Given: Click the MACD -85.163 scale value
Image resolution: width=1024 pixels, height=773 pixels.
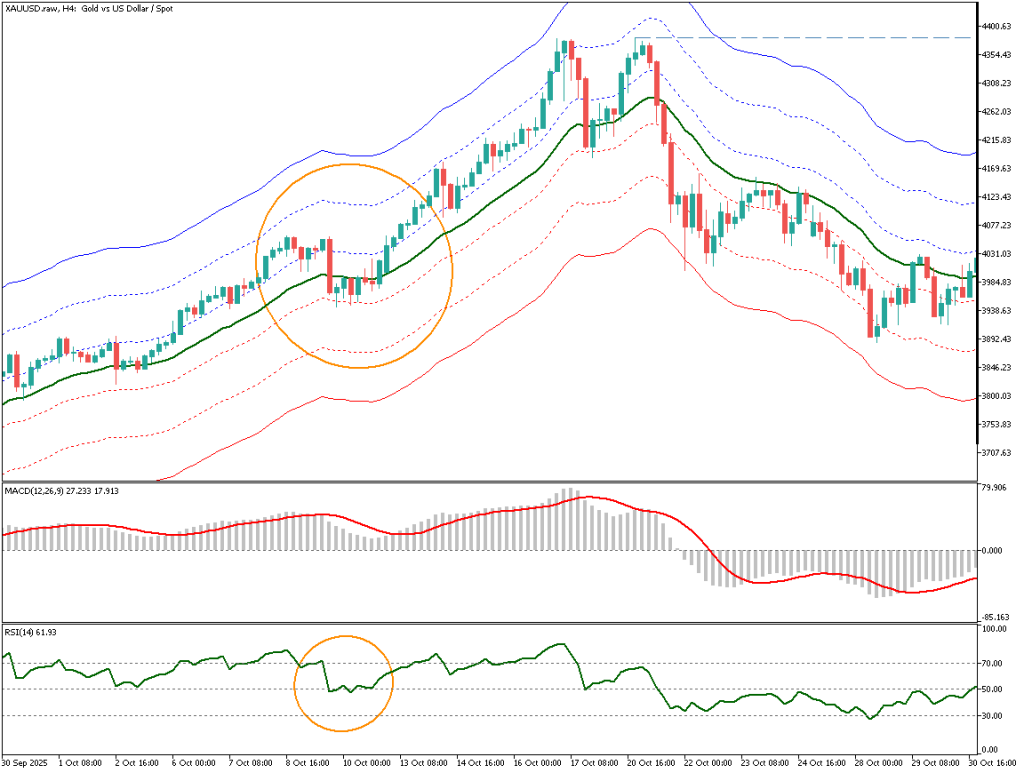Looking at the screenshot, I should pyautogui.click(x=995, y=617).
